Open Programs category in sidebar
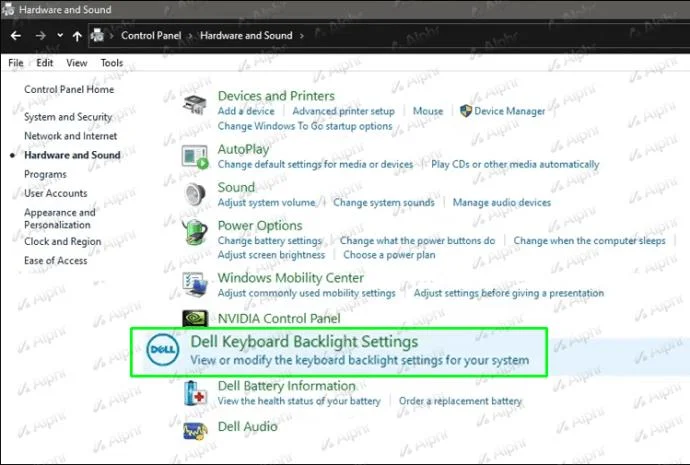Viewport: 690px width, 465px height. (45, 174)
